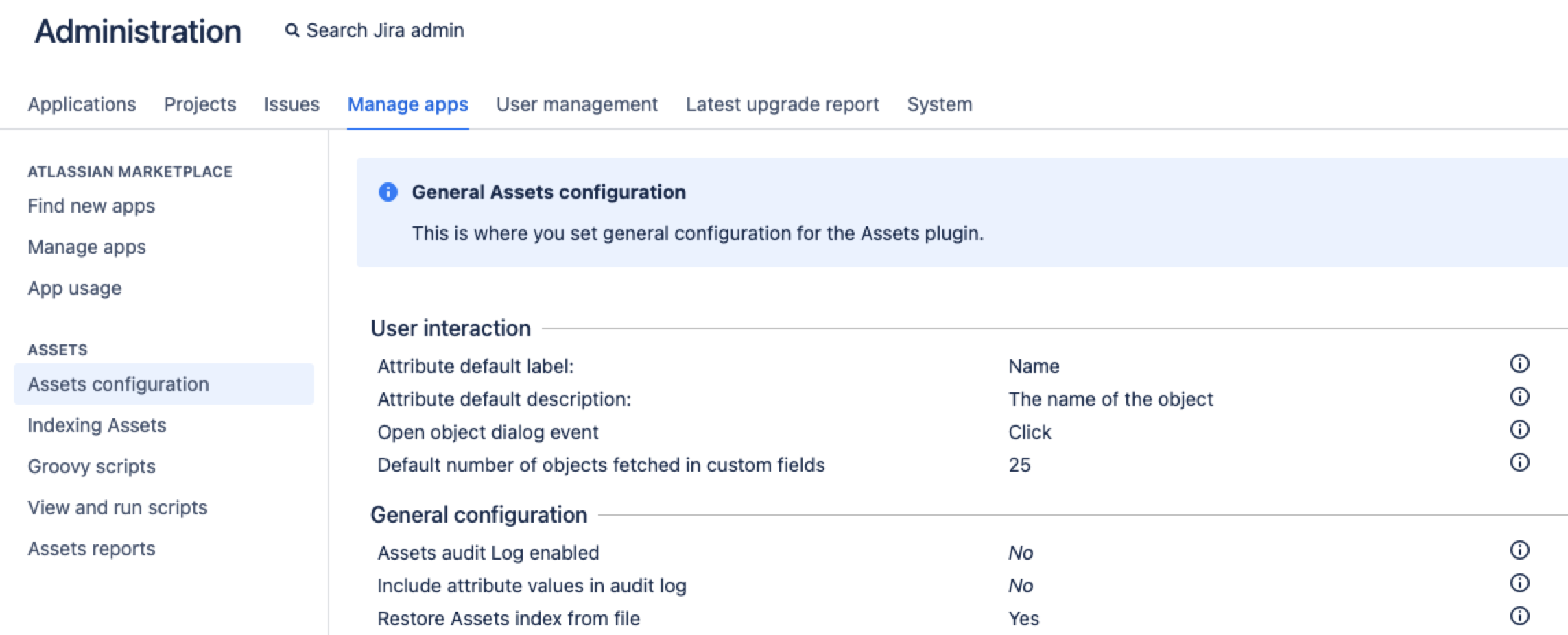
Task: Click the 'General configuration' section heading
Action: pos(478,514)
